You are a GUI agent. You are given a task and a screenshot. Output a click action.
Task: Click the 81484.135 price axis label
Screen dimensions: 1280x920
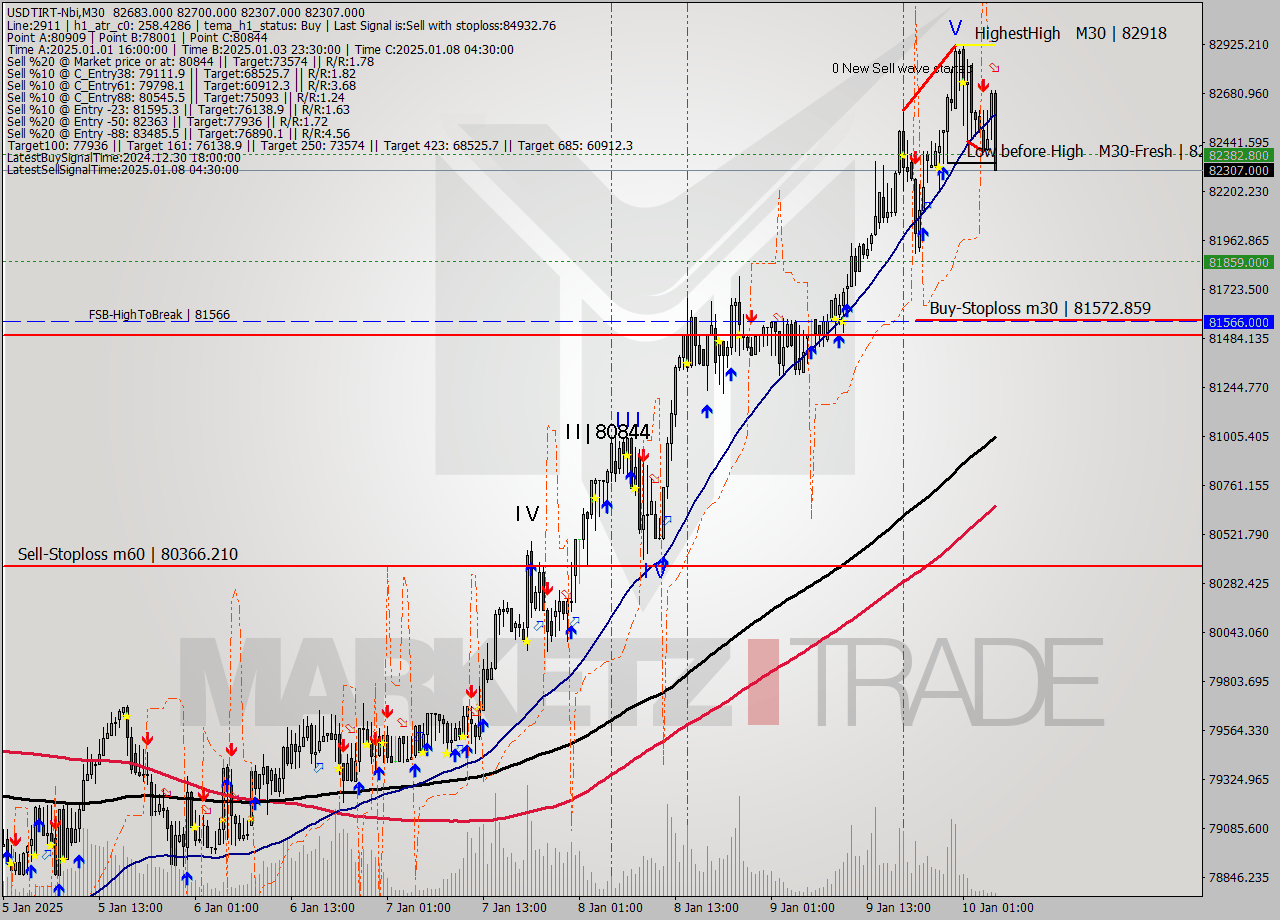pos(1239,339)
